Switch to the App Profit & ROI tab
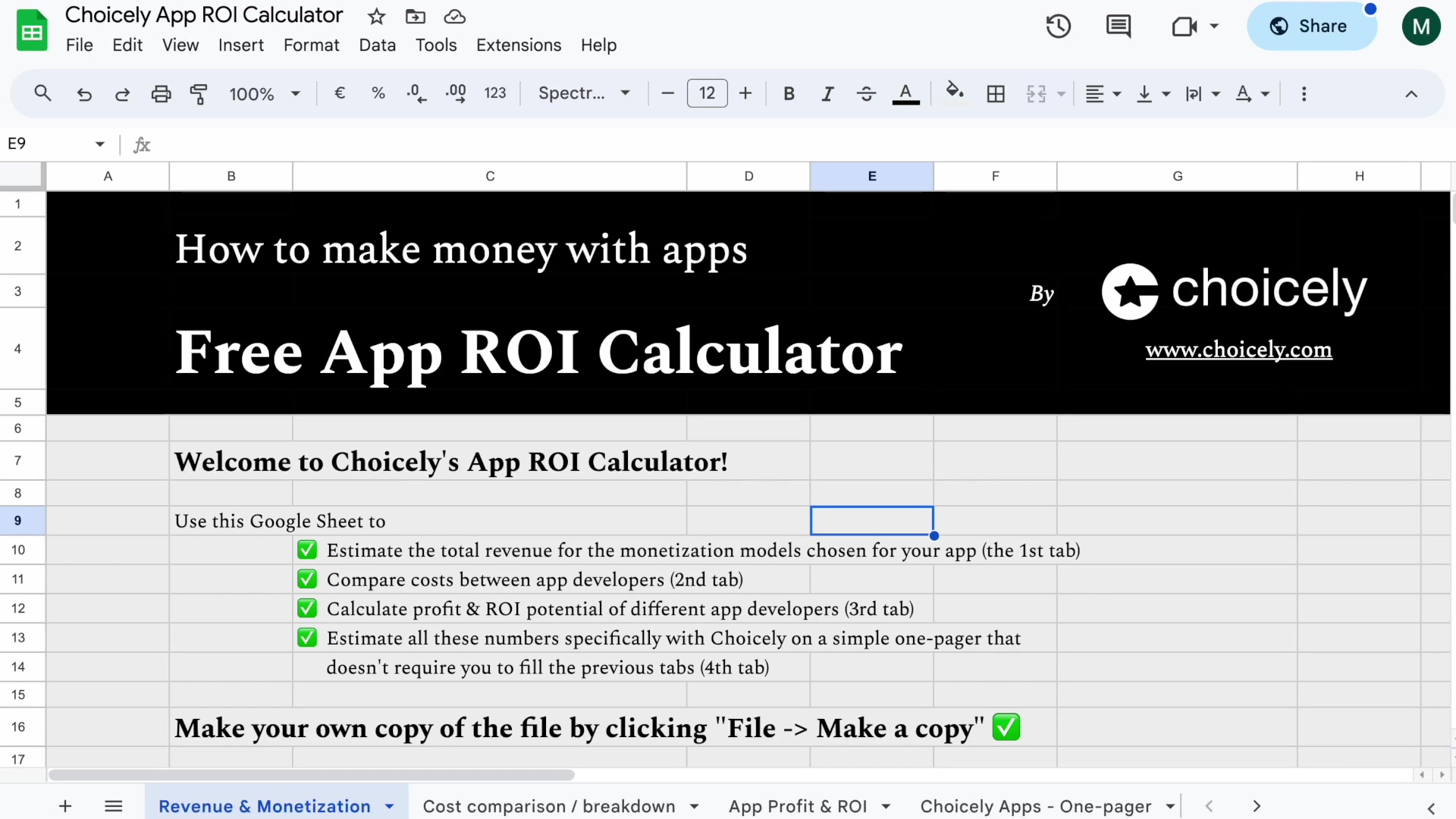 (x=798, y=806)
